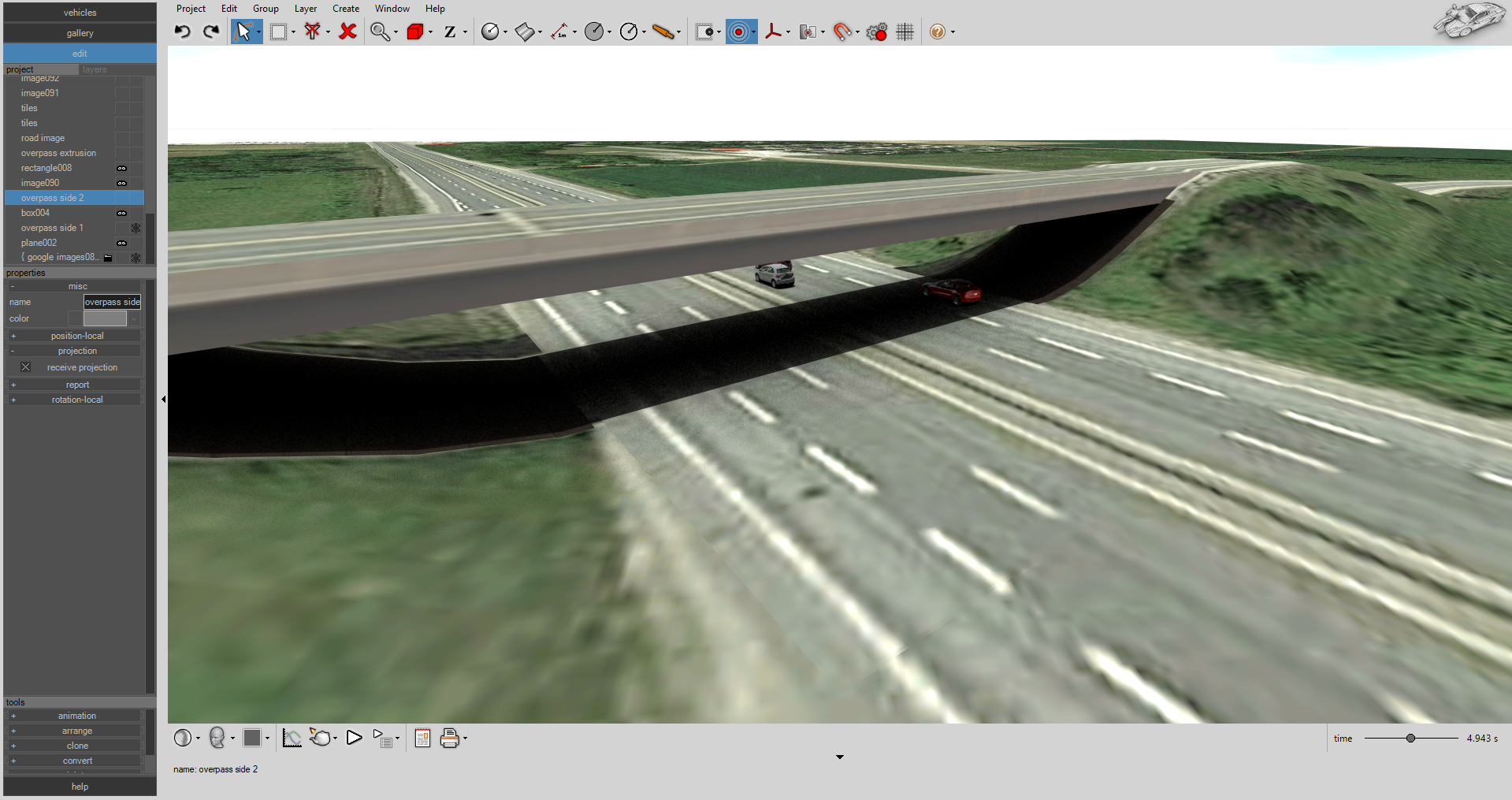Select the arrow selection tool
This screenshot has width=1512, height=800.
[245, 32]
